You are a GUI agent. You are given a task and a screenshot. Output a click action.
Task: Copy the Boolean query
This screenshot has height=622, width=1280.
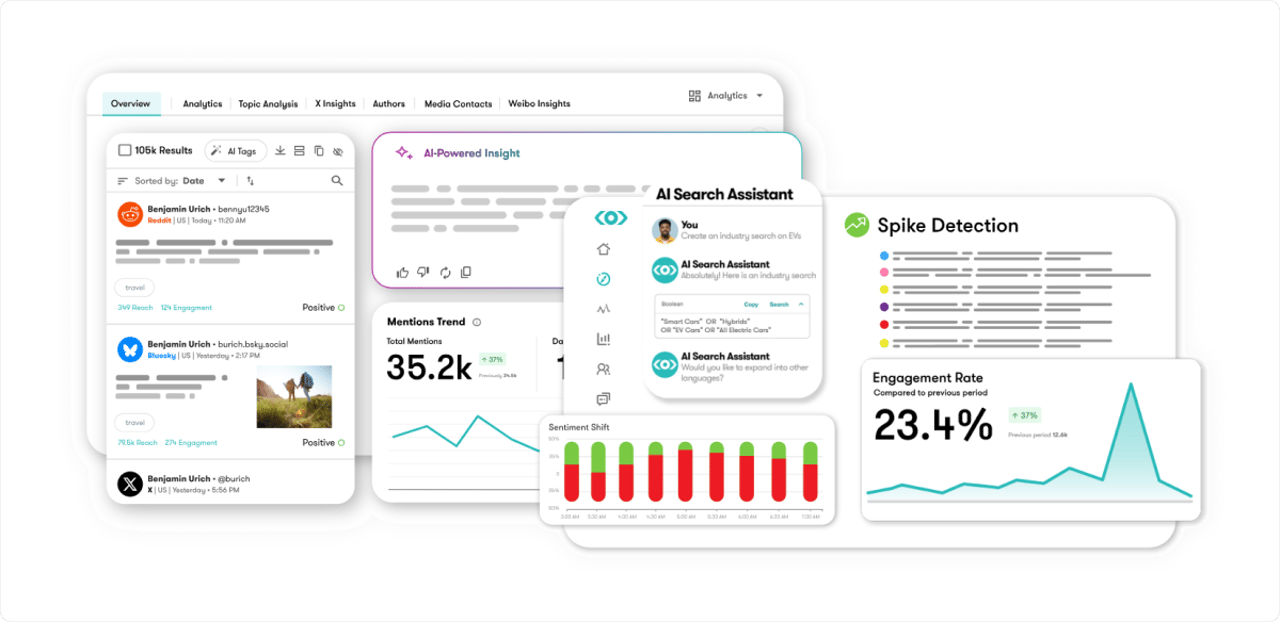tap(751, 304)
